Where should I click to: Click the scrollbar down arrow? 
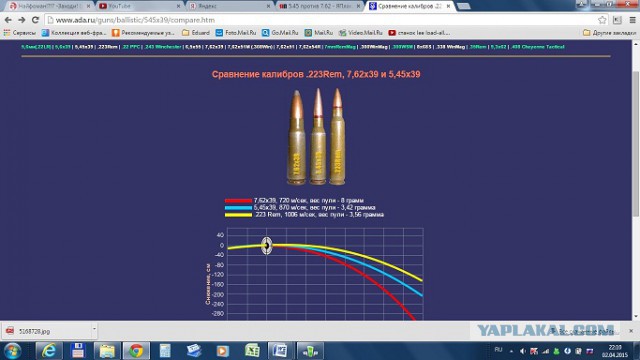pos(636,316)
